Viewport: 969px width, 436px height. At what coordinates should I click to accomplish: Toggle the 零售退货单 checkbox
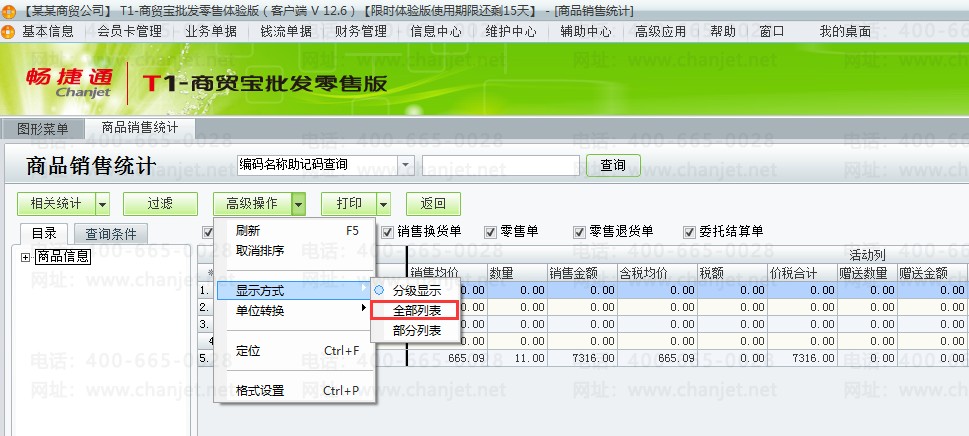579,232
